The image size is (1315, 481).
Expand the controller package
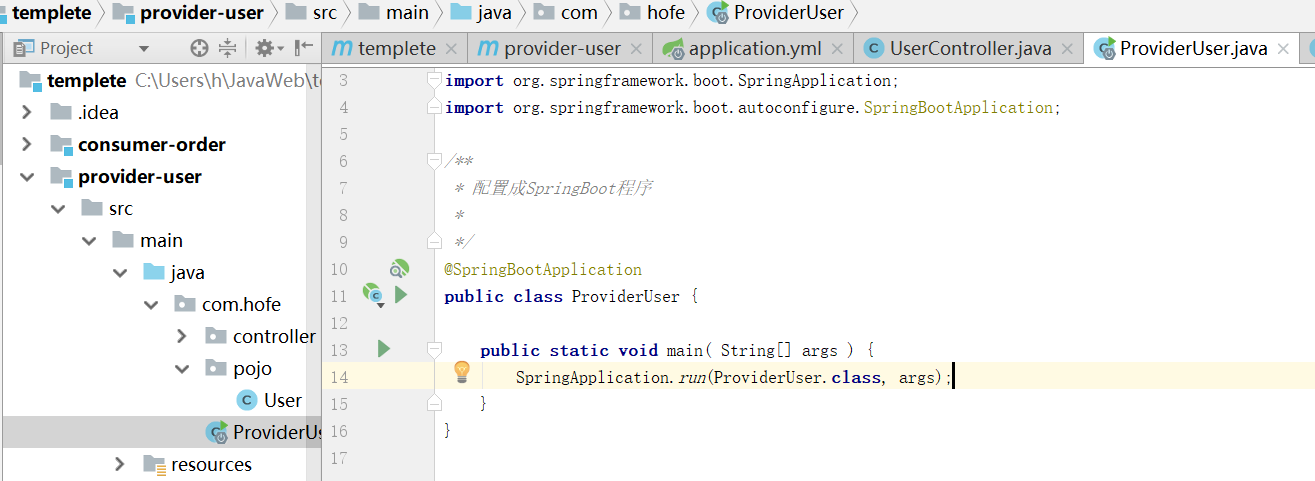(x=182, y=336)
